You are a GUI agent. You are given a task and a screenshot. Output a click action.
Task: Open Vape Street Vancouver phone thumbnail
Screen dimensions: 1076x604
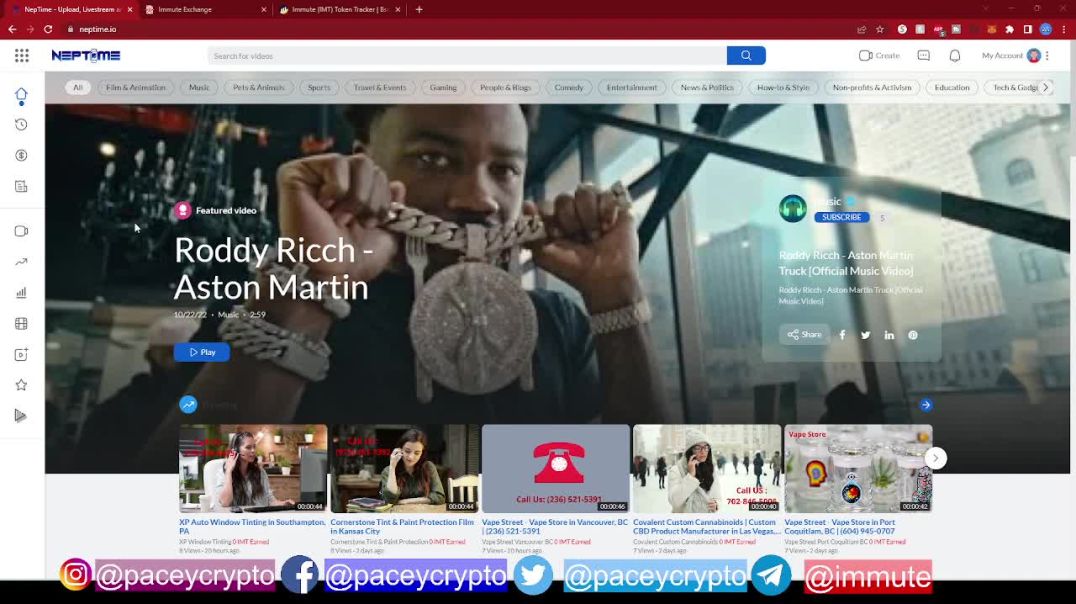click(556, 468)
